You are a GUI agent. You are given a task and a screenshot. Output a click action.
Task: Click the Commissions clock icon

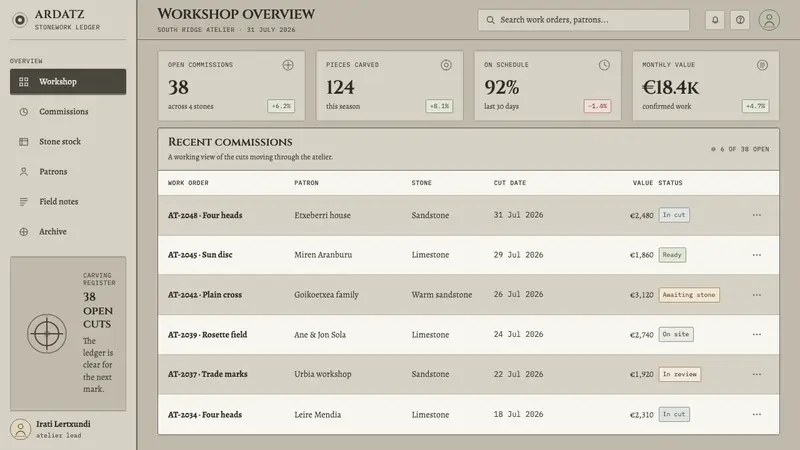pos(23,112)
